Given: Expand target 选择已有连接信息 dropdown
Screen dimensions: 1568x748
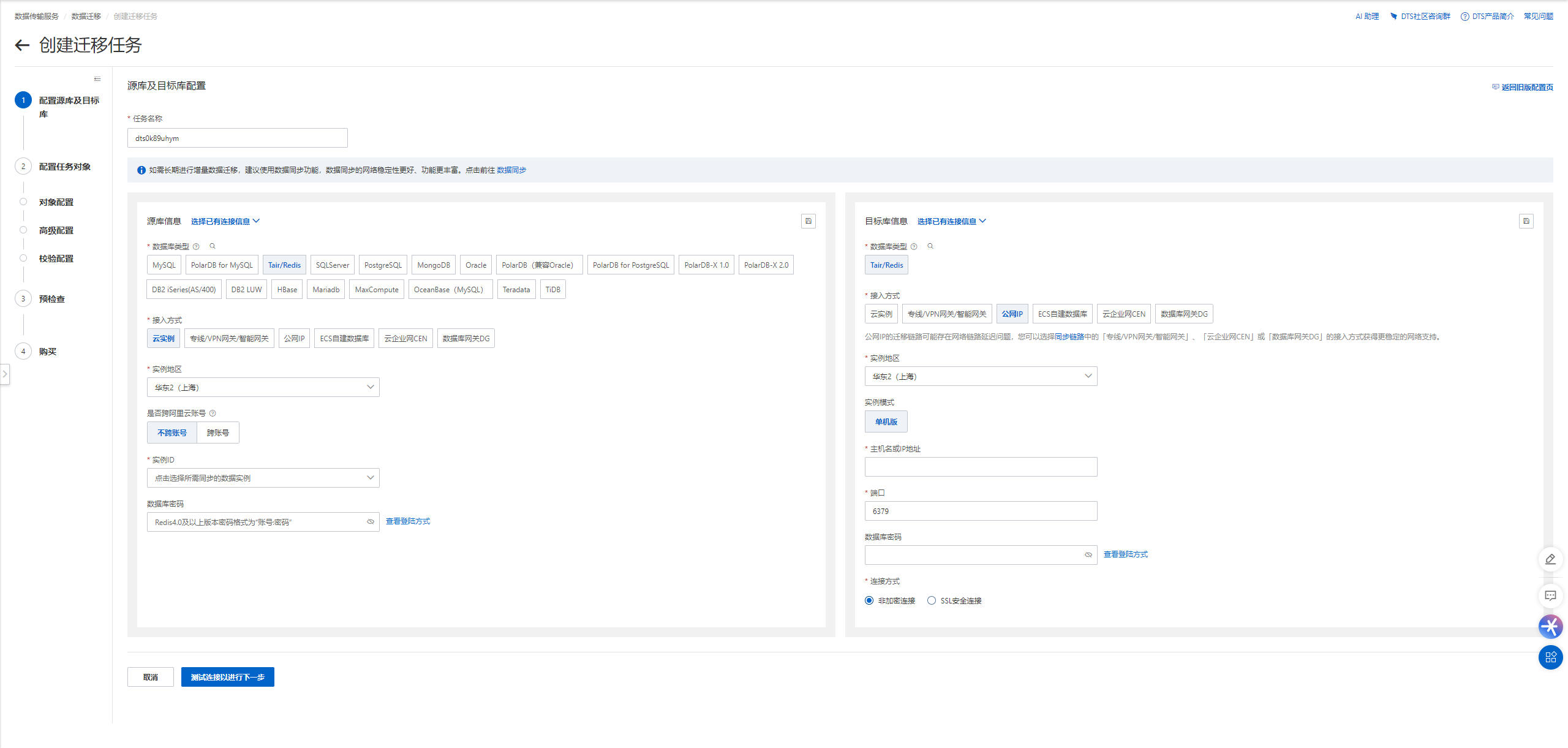Looking at the screenshot, I should pyautogui.click(x=951, y=221).
